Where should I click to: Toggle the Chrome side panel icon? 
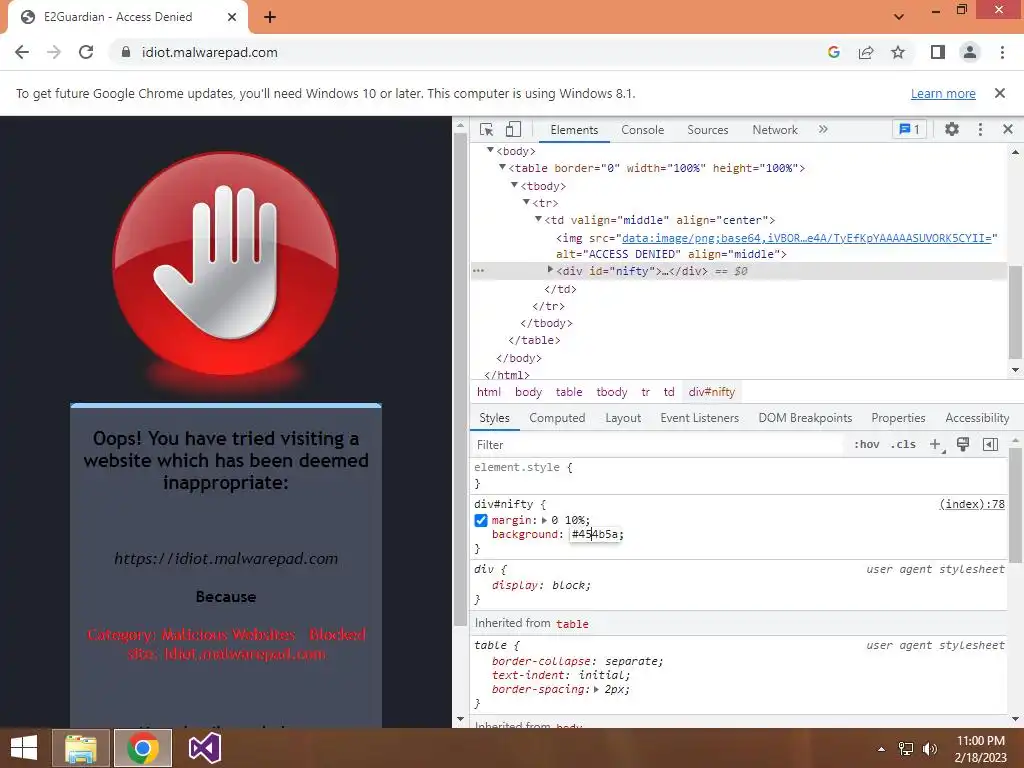938,52
